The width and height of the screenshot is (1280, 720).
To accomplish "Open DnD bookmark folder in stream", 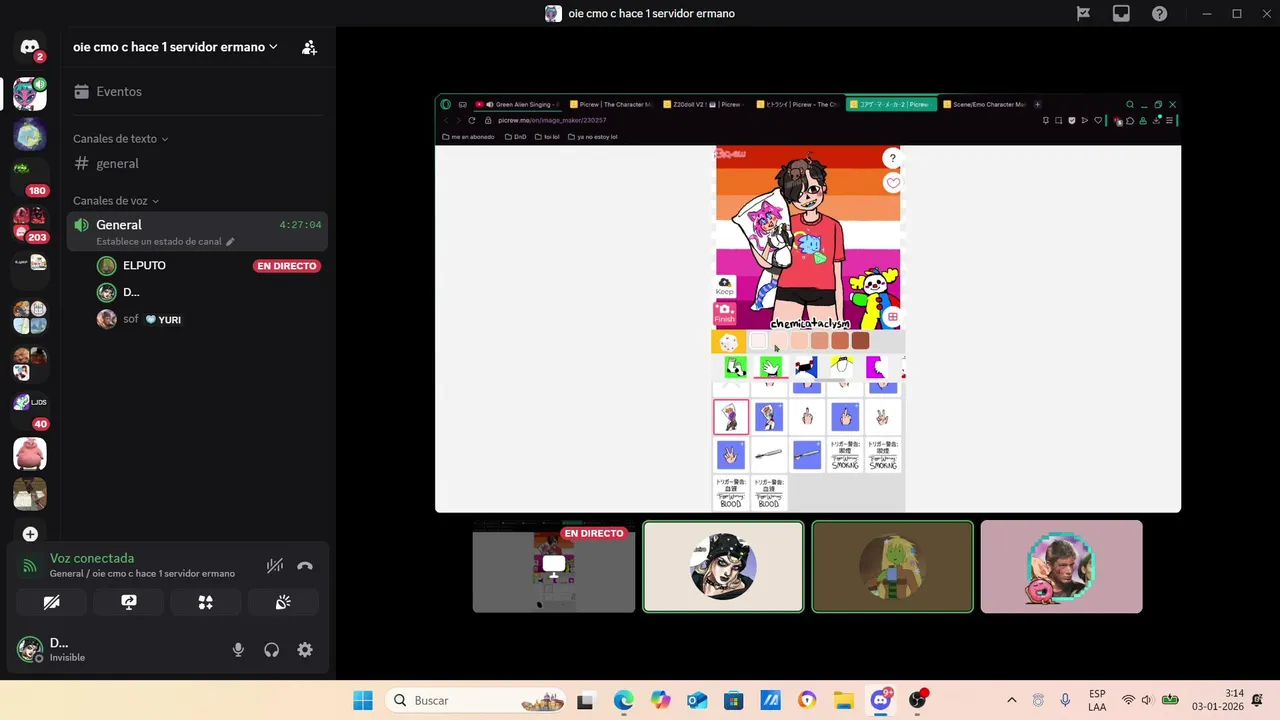I will pos(516,136).
